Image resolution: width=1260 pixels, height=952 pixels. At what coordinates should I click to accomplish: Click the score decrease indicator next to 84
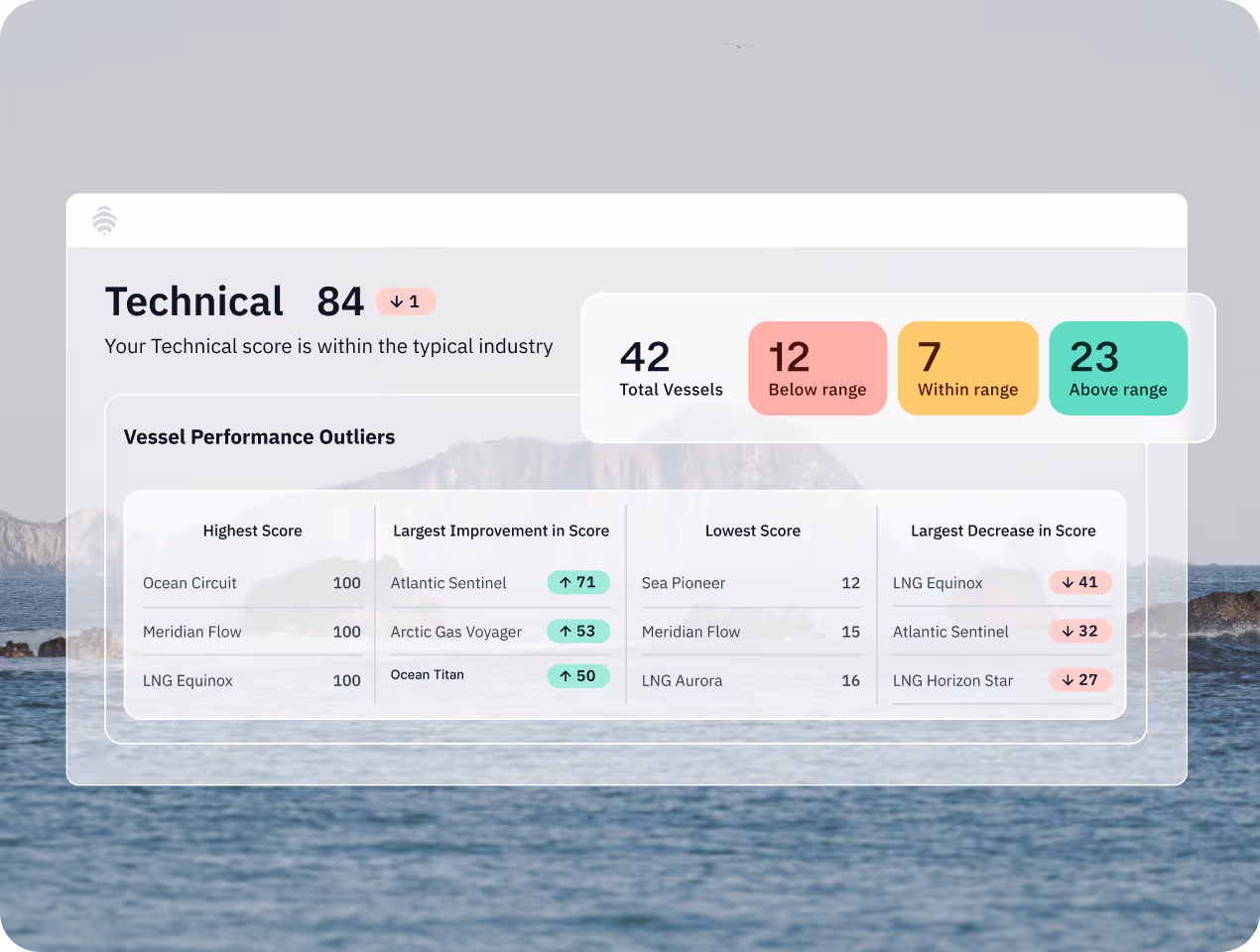pyautogui.click(x=406, y=301)
